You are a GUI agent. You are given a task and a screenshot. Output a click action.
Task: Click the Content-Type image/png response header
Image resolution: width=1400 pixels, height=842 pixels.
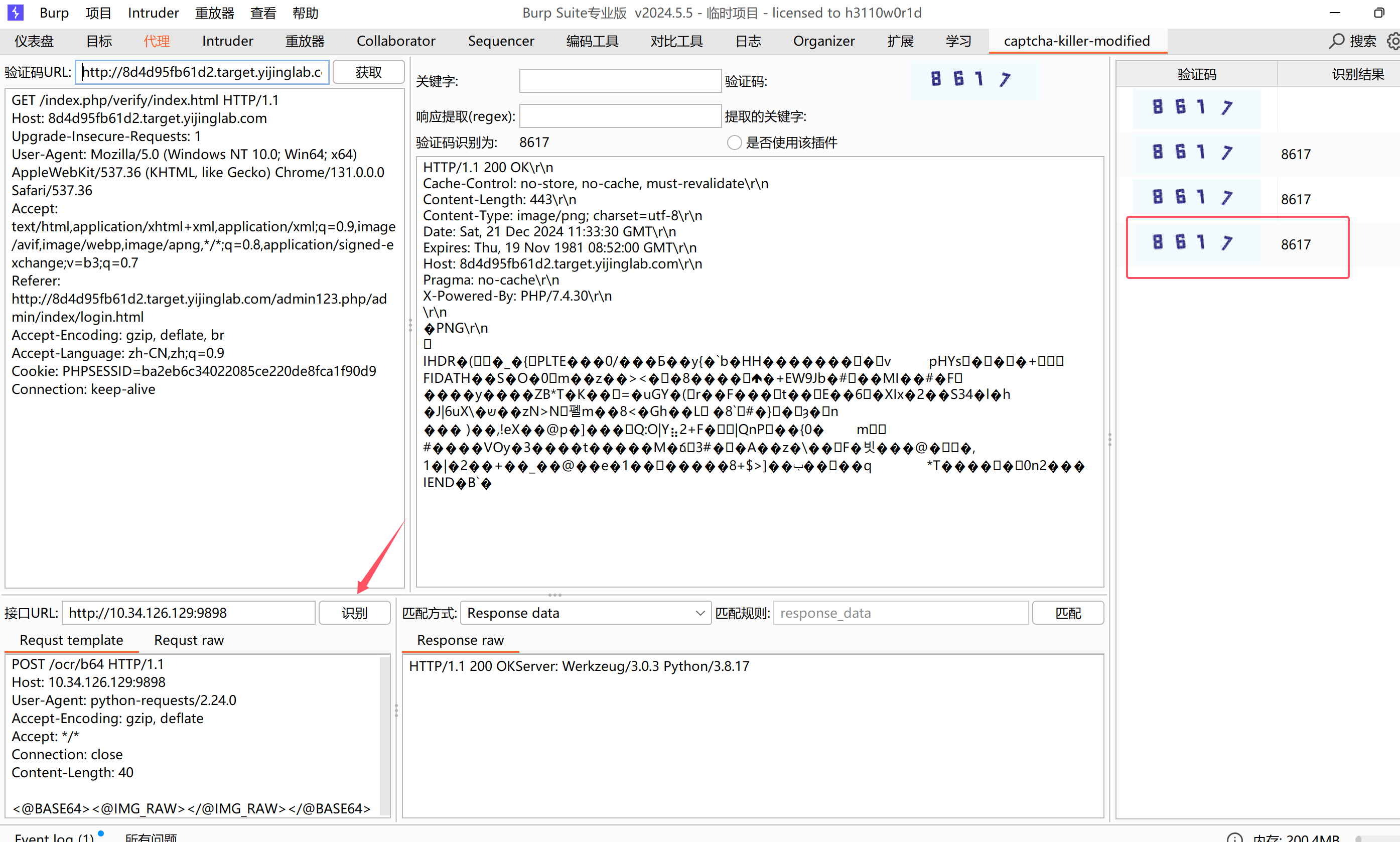click(x=563, y=216)
